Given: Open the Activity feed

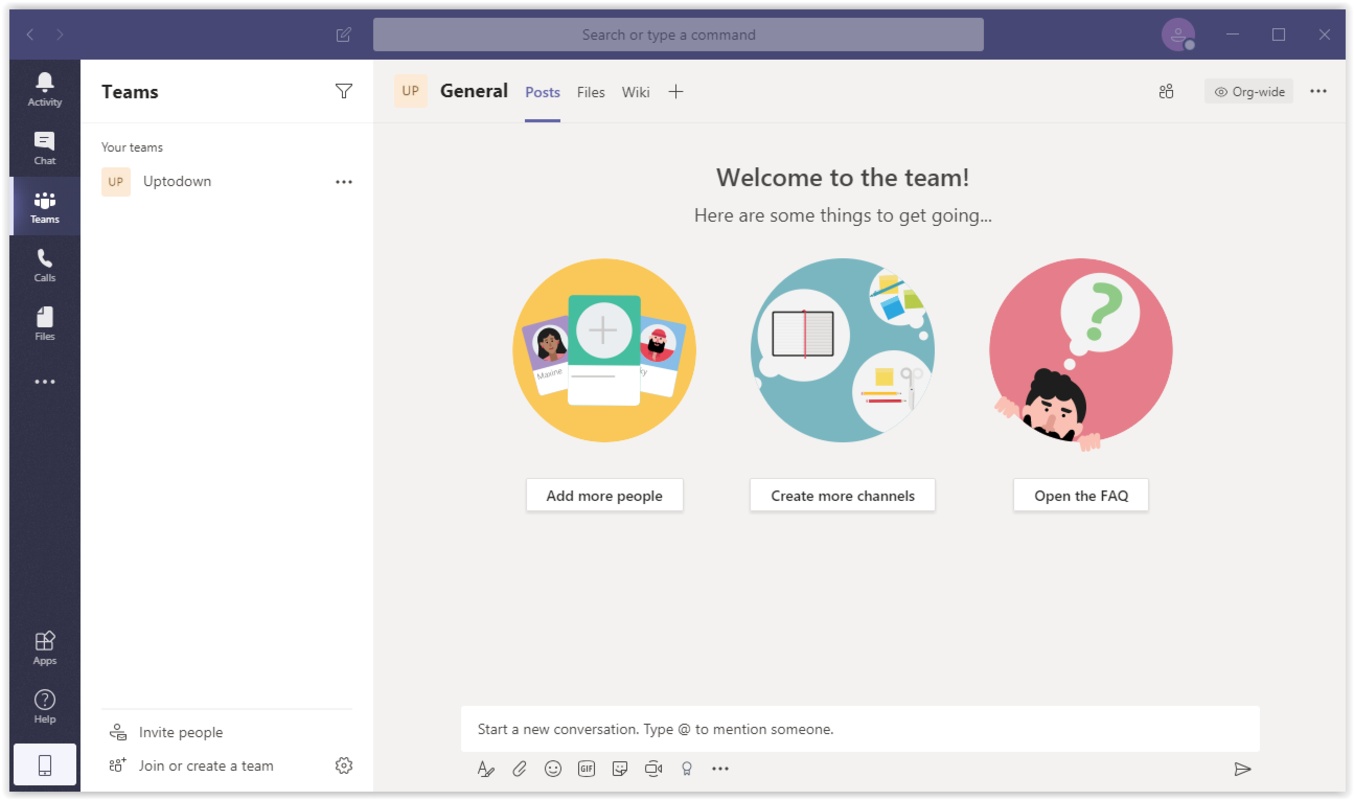Looking at the screenshot, I should (x=44, y=89).
